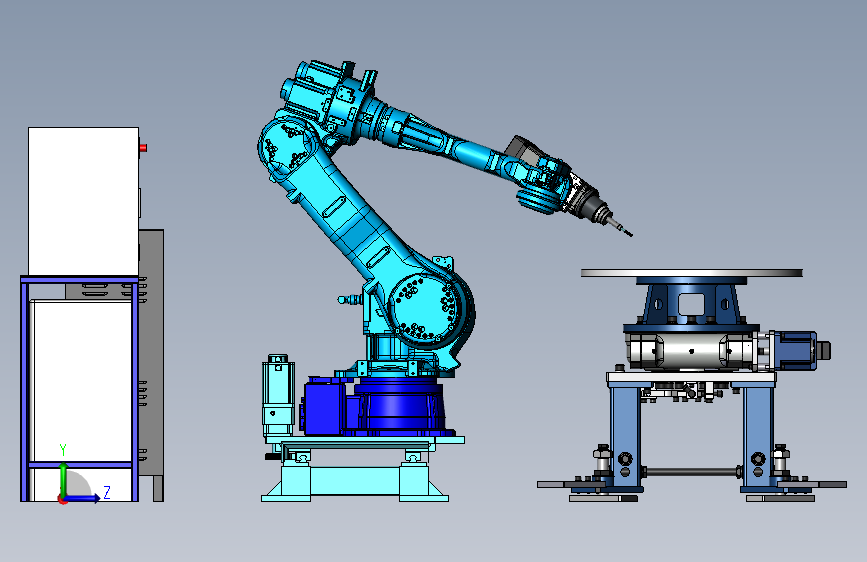
Task: Pick the silver gearbox cylinder of positioner
Action: pos(691,351)
